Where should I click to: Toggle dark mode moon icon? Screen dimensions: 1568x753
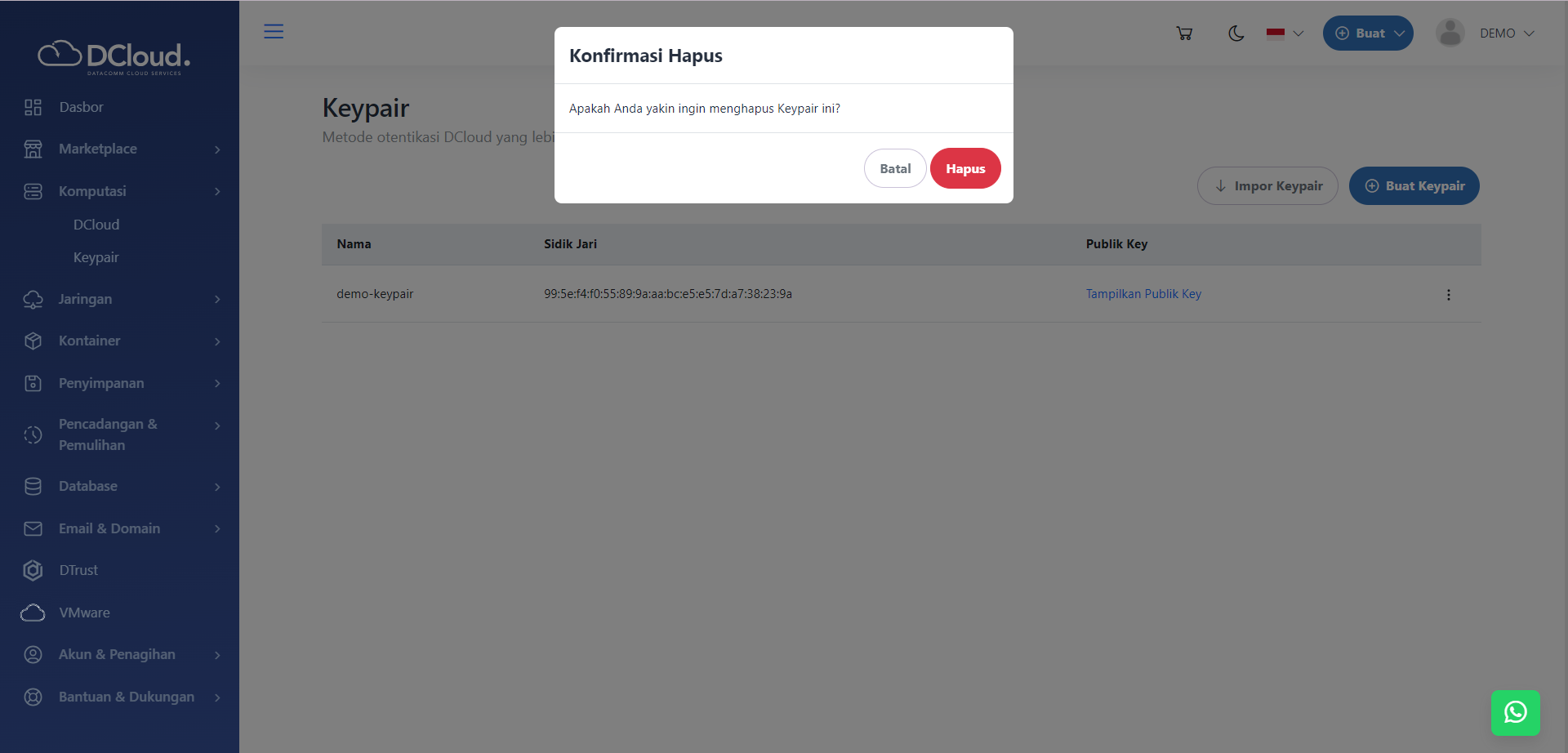[1236, 33]
